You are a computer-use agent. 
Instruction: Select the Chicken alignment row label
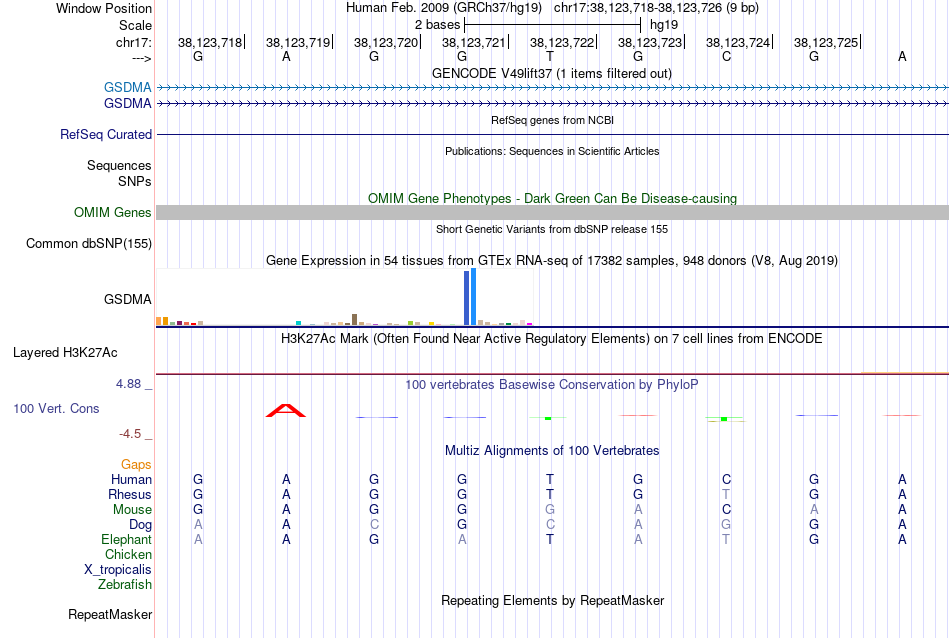pos(128,554)
